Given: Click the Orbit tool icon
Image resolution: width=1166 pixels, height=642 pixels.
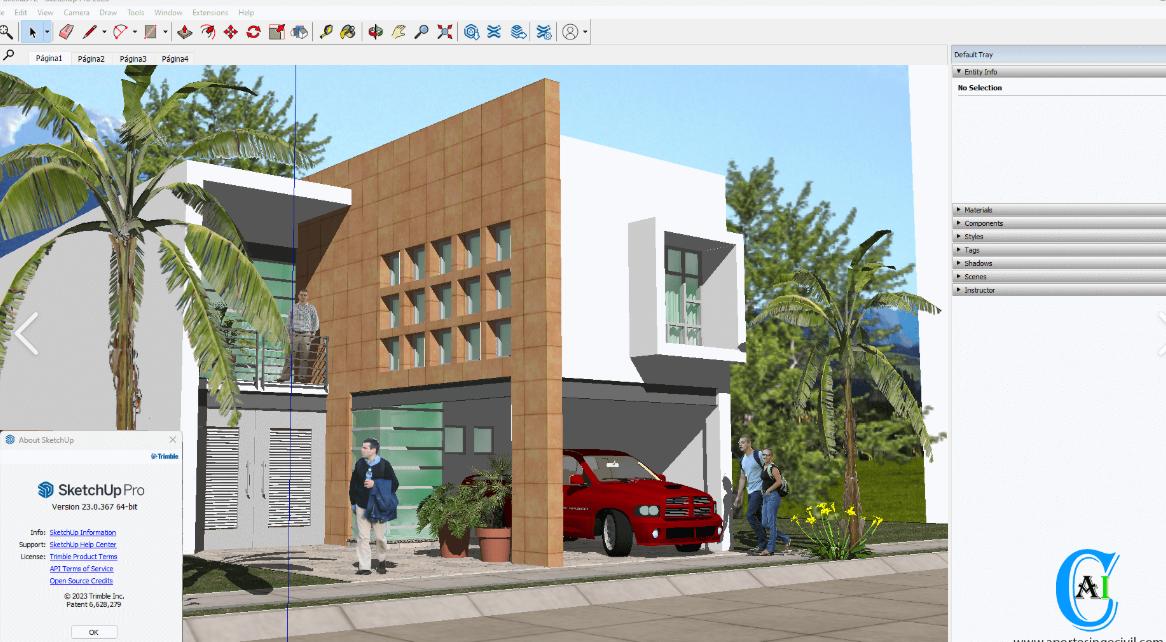Looking at the screenshot, I should (376, 32).
